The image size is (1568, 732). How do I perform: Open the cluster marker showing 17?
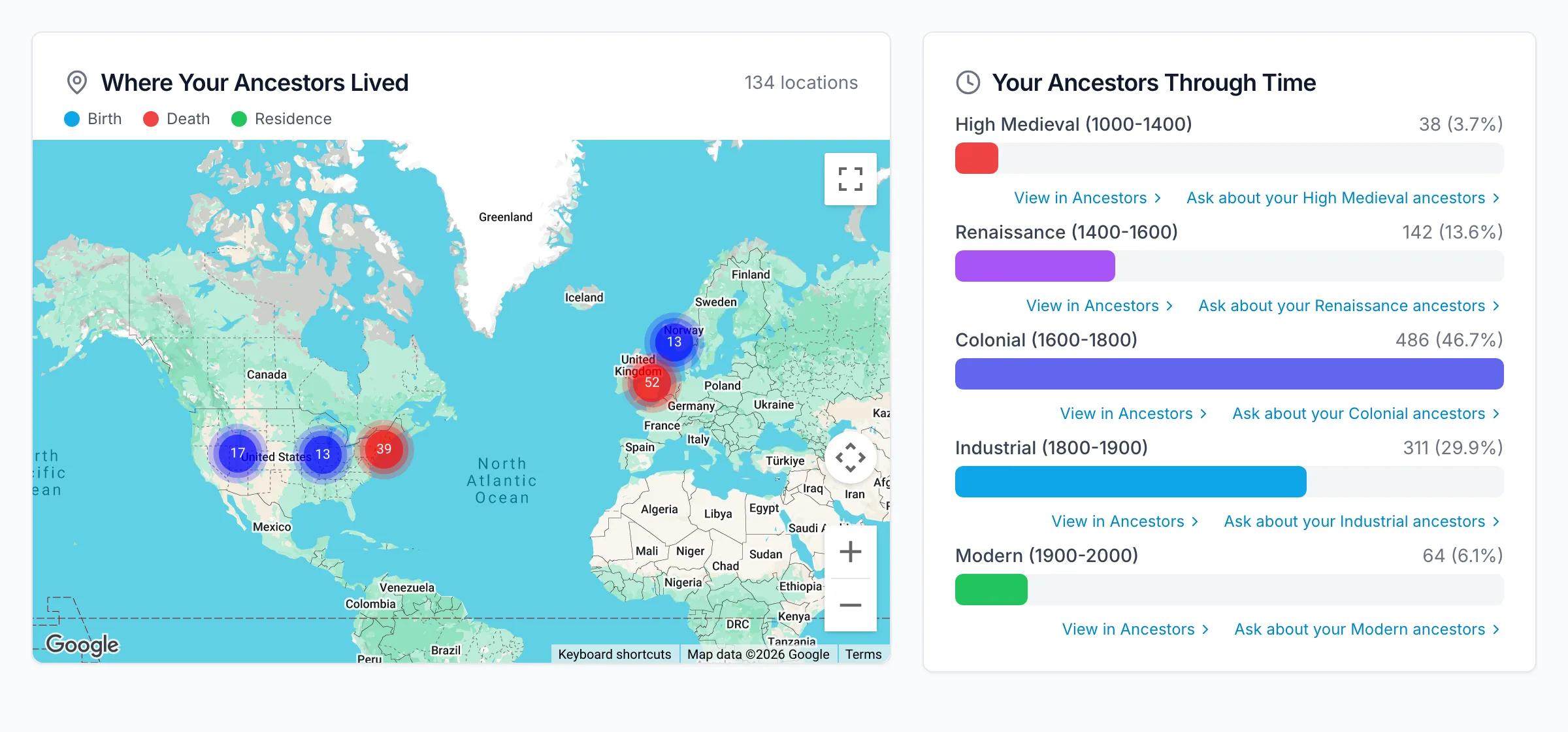(237, 453)
